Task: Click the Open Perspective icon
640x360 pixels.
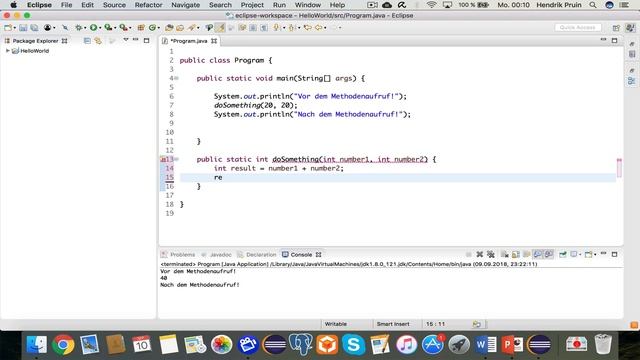Action: click(616, 28)
